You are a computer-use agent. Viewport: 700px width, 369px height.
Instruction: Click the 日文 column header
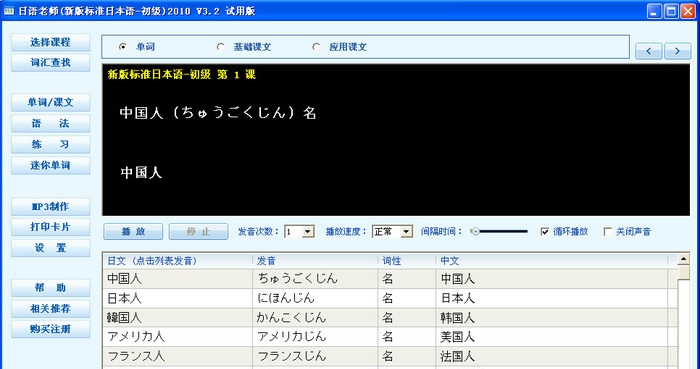coord(178,261)
